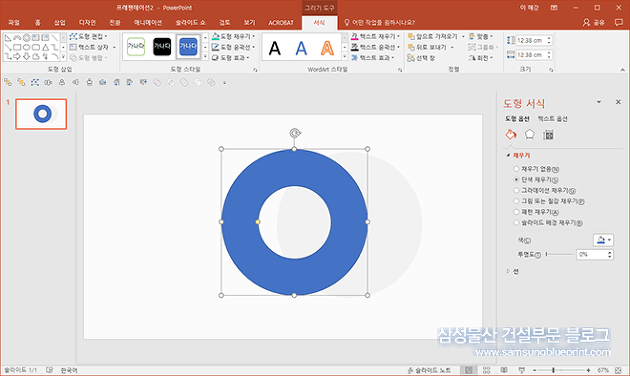Open 도형 편집 (Edit Shape) dropdown

coord(89,37)
